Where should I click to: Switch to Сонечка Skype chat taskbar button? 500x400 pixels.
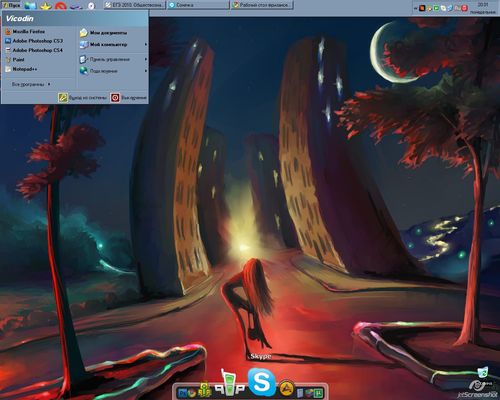(x=198, y=5)
